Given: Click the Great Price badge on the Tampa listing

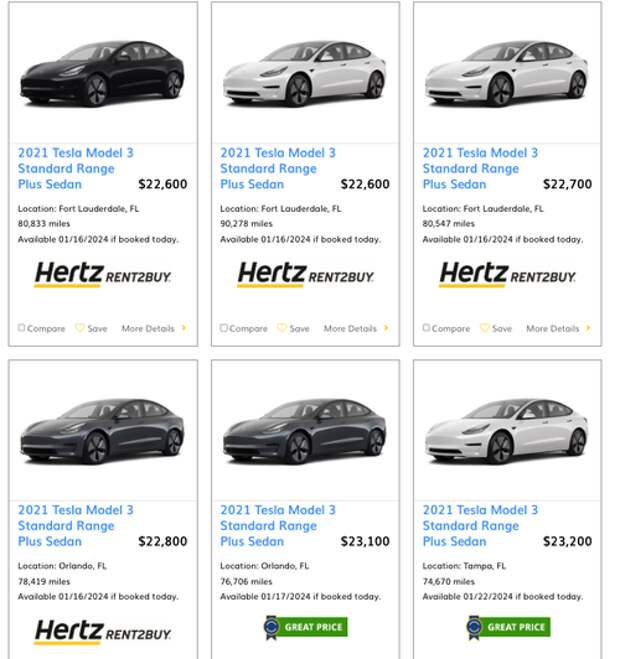Looking at the screenshot, I should [507, 627].
